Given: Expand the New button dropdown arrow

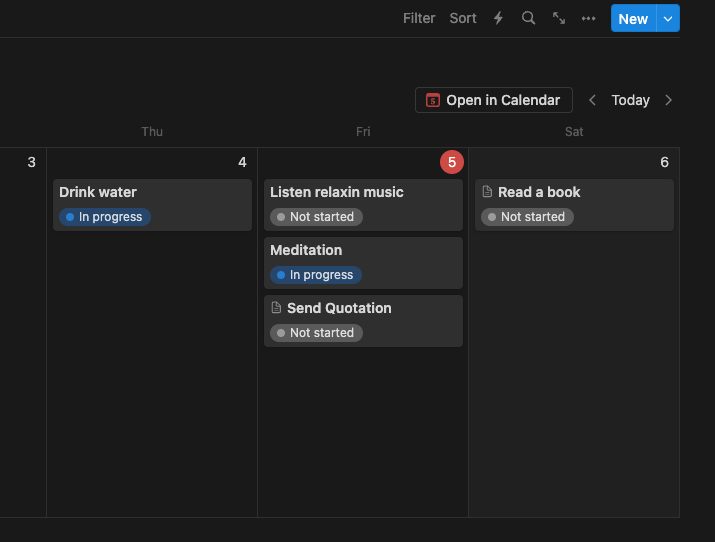Looking at the screenshot, I should click(x=668, y=18).
